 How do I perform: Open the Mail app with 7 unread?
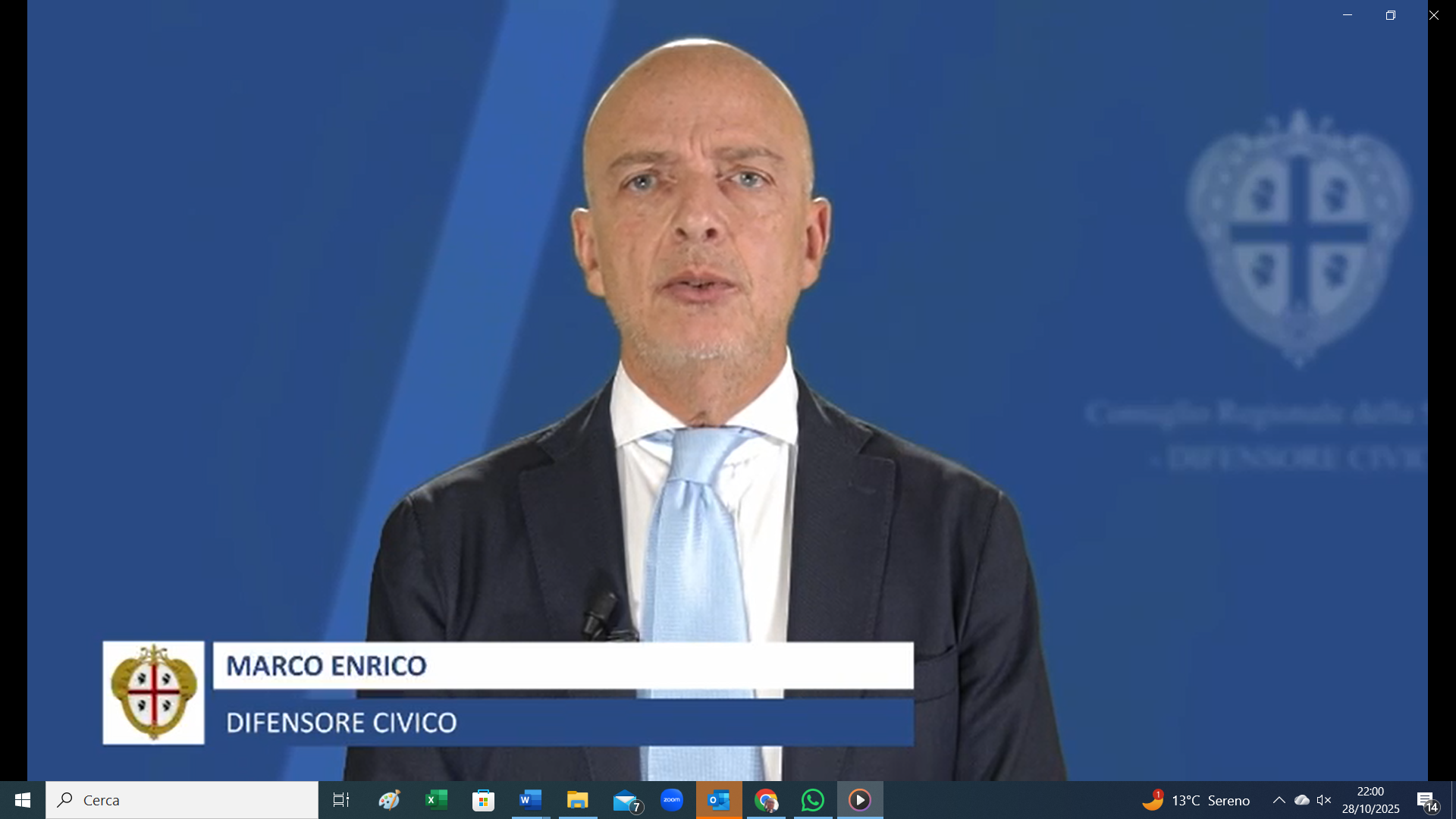pyautogui.click(x=626, y=800)
